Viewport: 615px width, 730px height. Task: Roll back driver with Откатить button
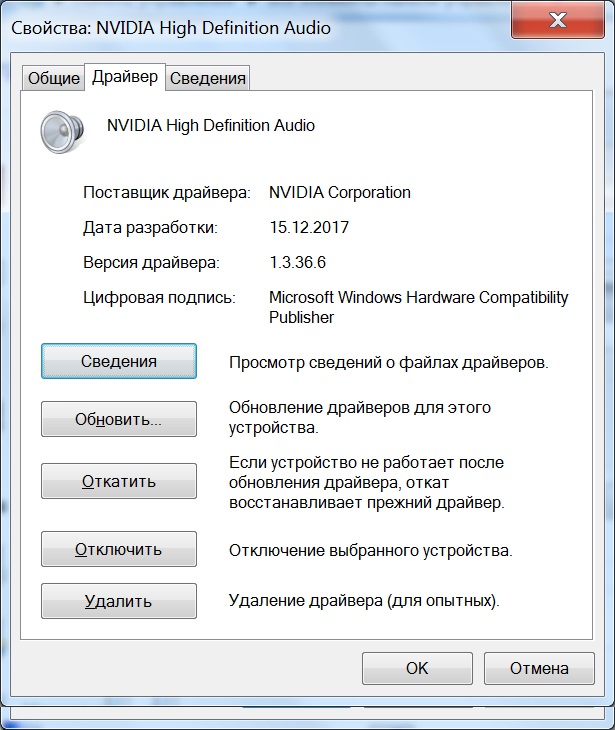[x=118, y=481]
